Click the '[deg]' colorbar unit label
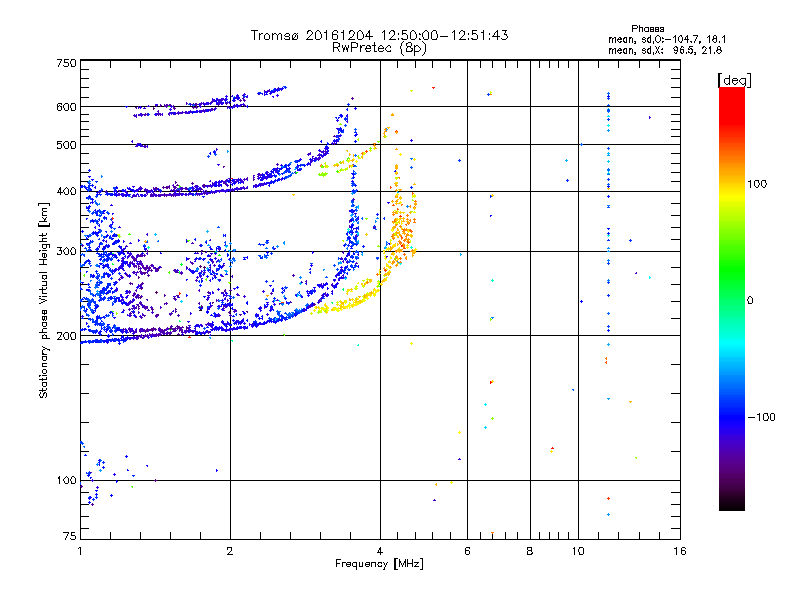 pyautogui.click(x=734, y=80)
